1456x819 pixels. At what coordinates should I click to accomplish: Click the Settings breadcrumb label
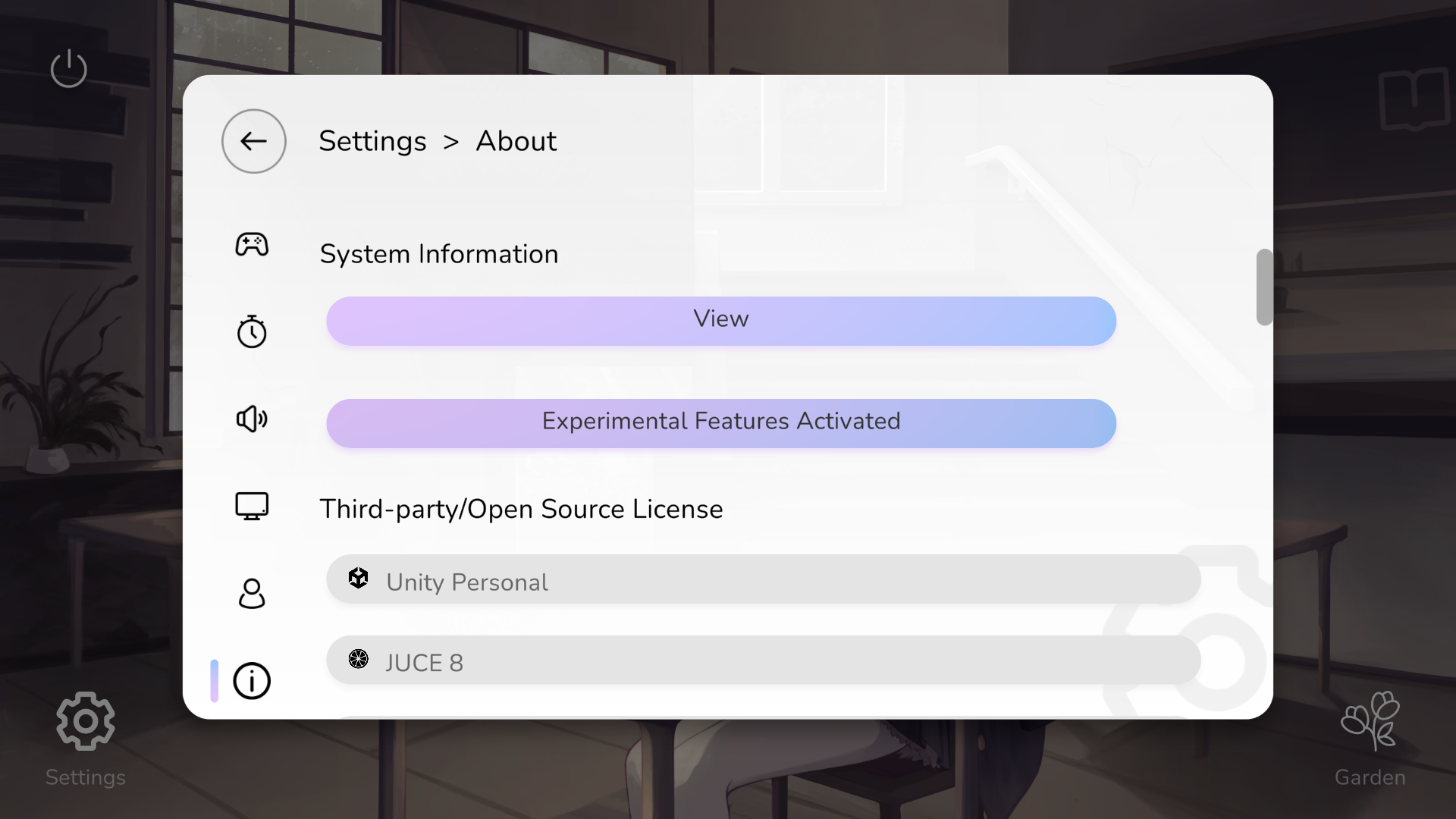[x=372, y=141]
